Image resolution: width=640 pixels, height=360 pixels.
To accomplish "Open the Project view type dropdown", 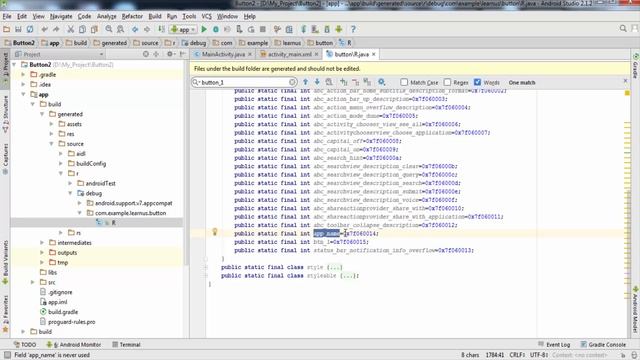I will pyautogui.click(x=60, y=54).
